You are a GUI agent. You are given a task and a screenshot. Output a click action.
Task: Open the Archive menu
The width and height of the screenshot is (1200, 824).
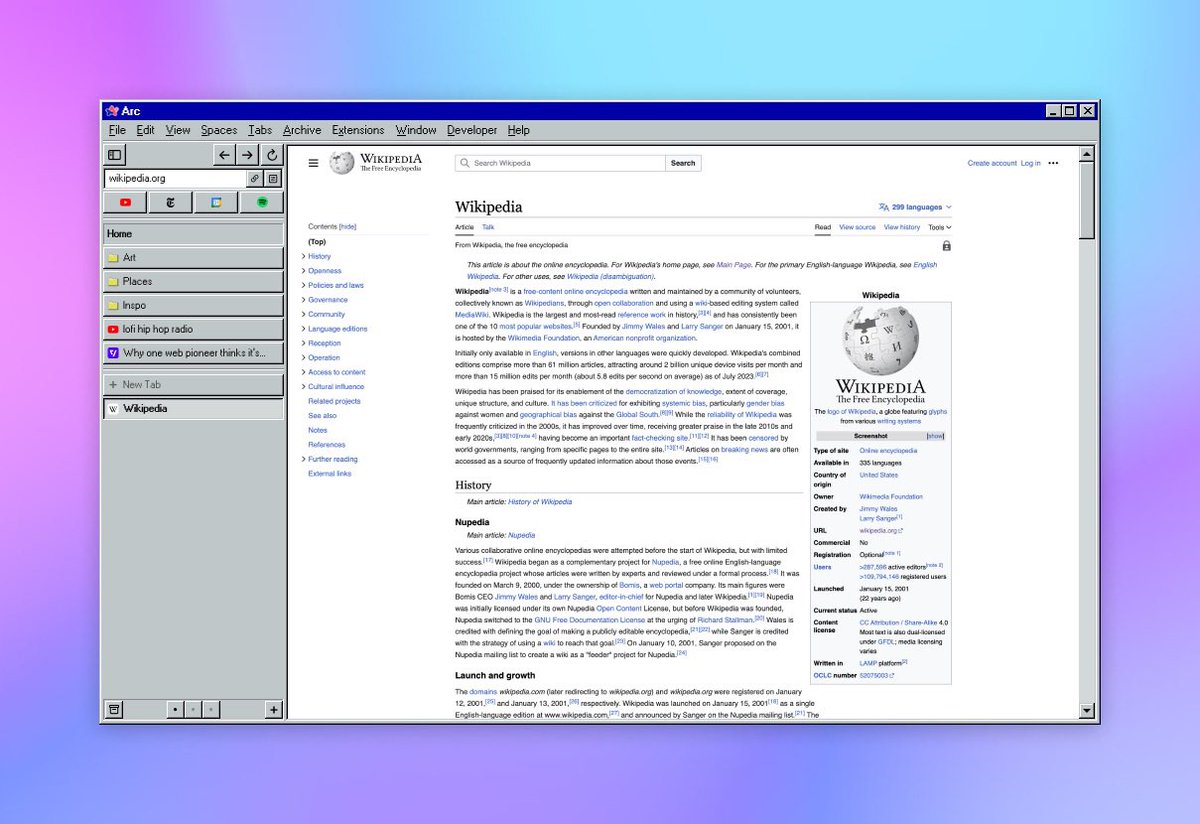[x=302, y=130]
